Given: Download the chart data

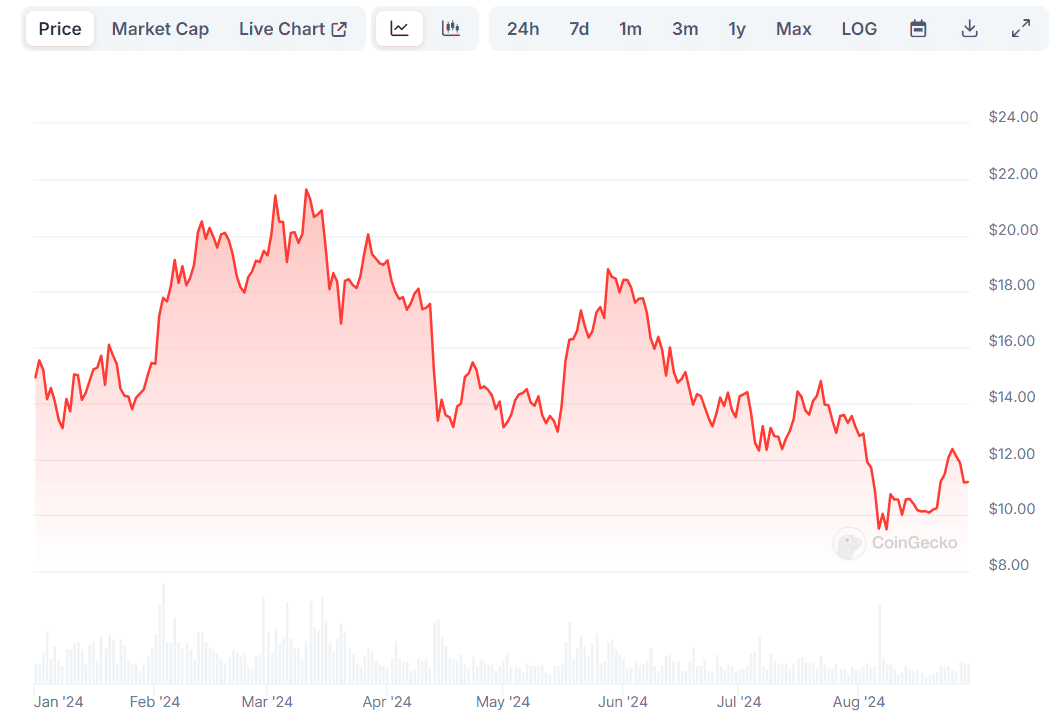Looking at the screenshot, I should click(x=969, y=29).
